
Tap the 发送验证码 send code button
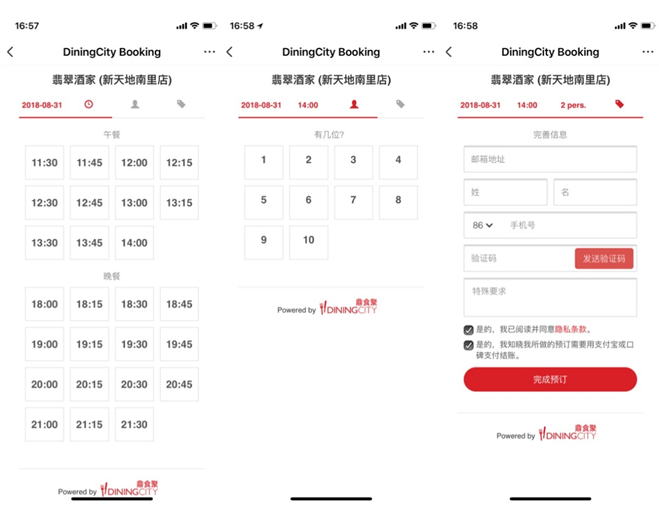point(604,259)
